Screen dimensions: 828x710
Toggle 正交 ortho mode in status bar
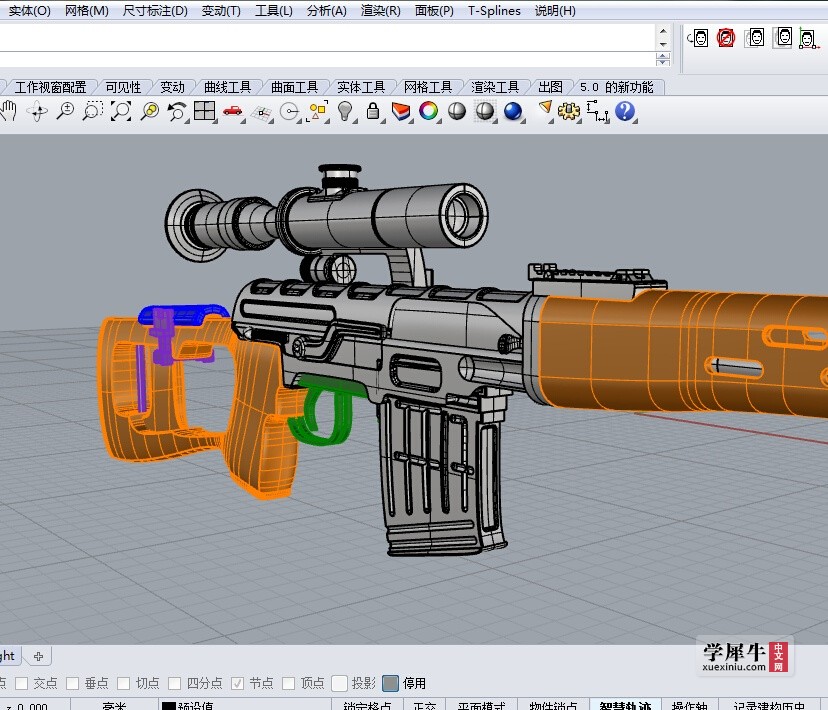point(425,705)
